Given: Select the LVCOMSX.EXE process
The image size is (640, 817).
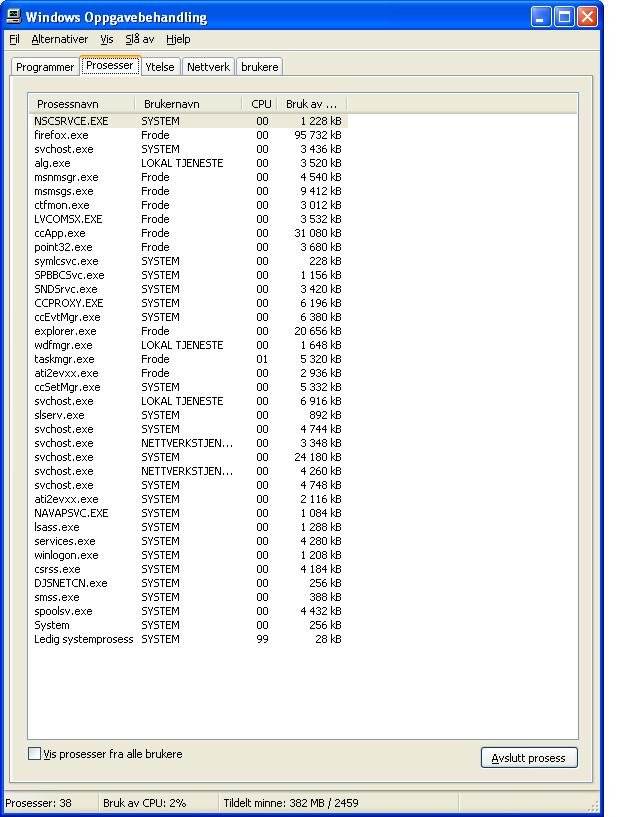Looking at the screenshot, I should click(x=188, y=219).
